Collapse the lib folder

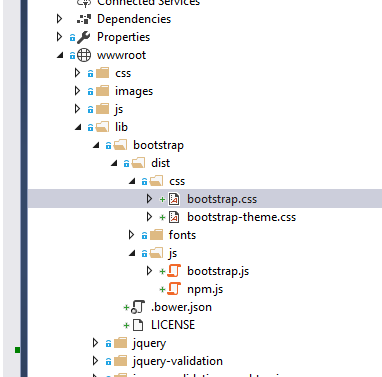tap(78, 127)
